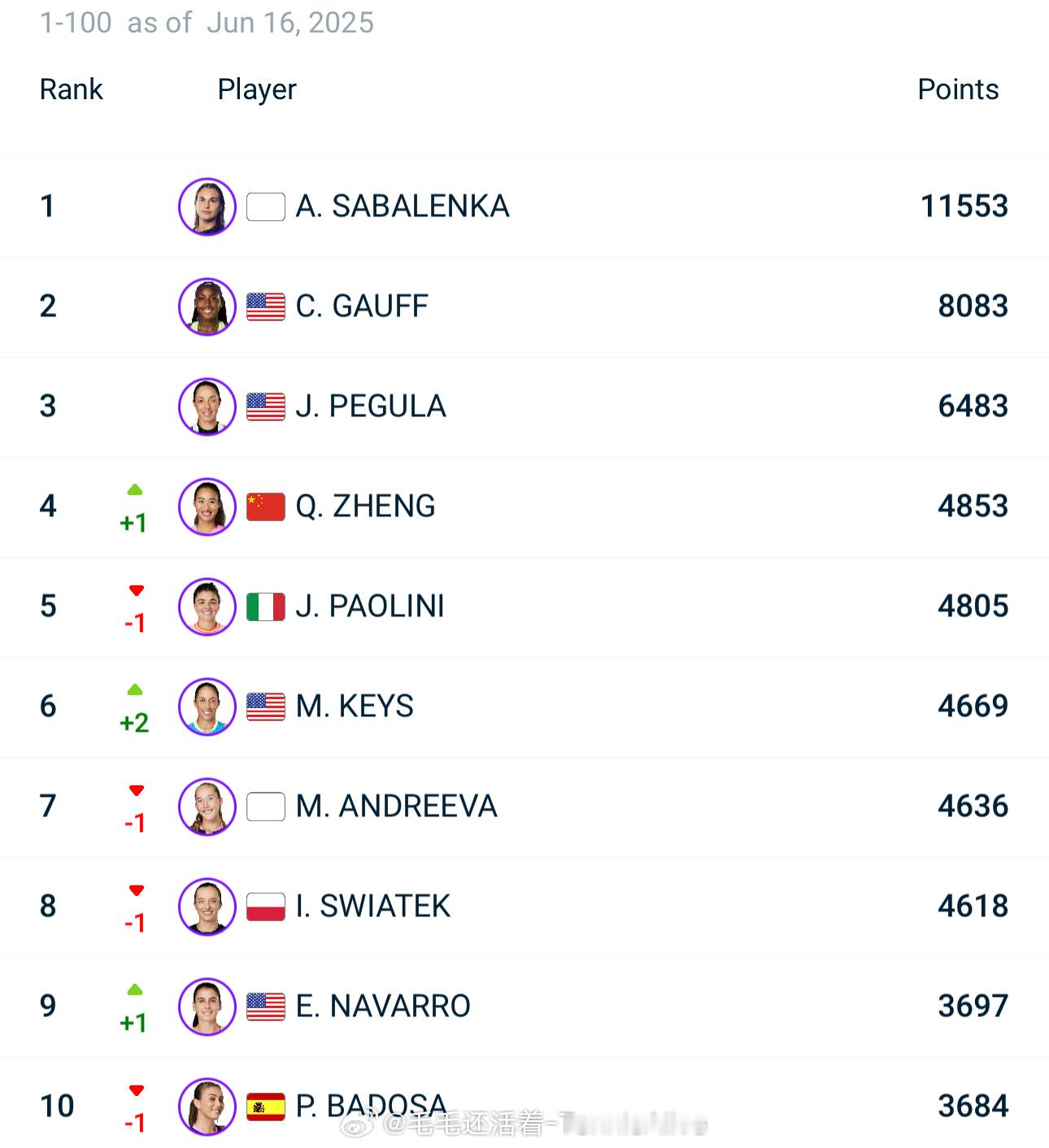Click the red down arrow for J. Paolini
The image size is (1049, 1148).
(x=136, y=590)
